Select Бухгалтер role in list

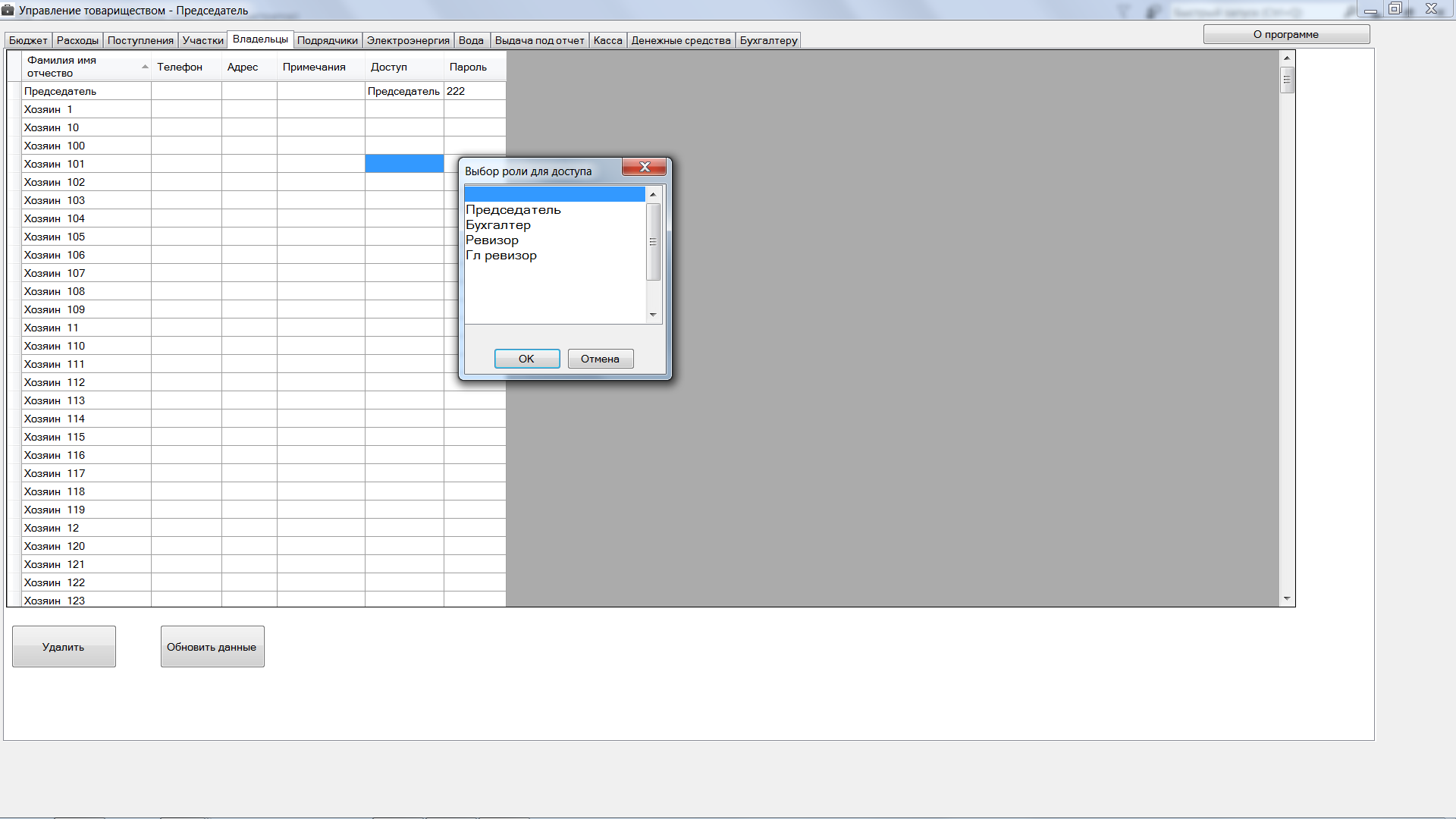pyautogui.click(x=498, y=225)
